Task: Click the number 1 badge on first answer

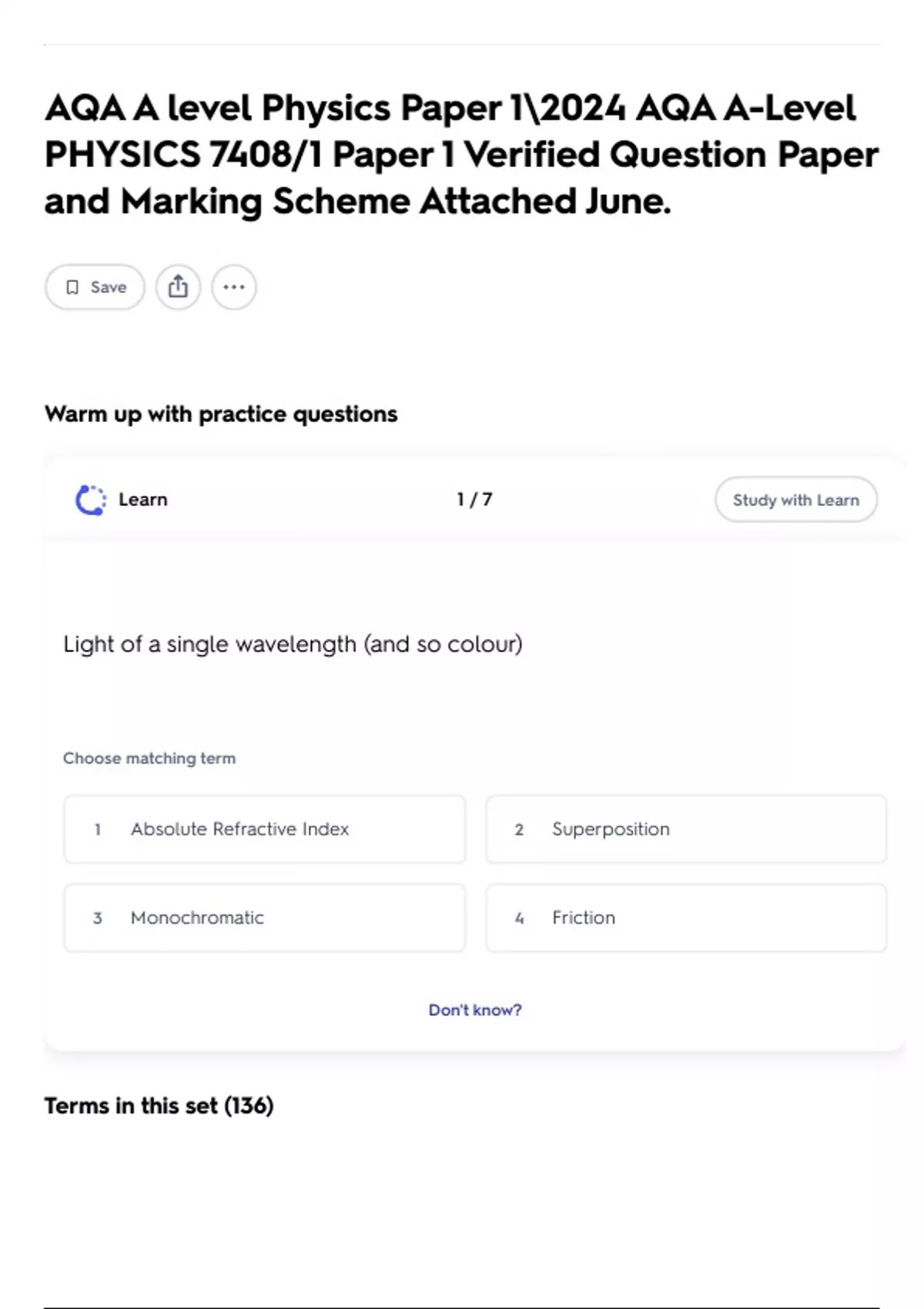Action: [x=98, y=829]
